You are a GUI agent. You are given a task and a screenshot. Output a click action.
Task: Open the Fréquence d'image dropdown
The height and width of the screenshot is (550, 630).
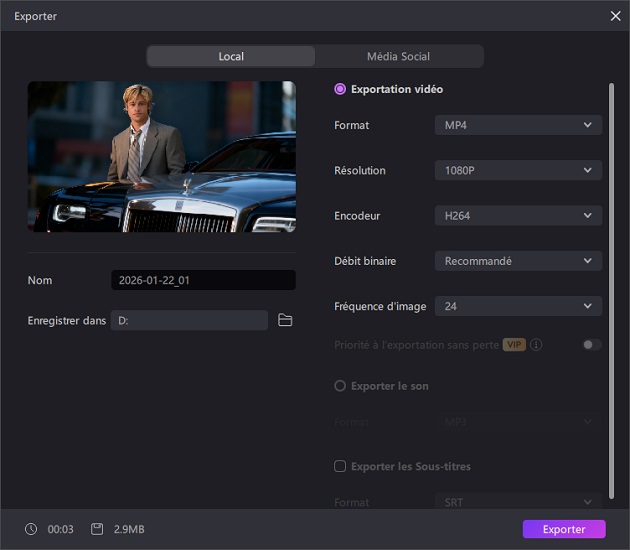[518, 306]
